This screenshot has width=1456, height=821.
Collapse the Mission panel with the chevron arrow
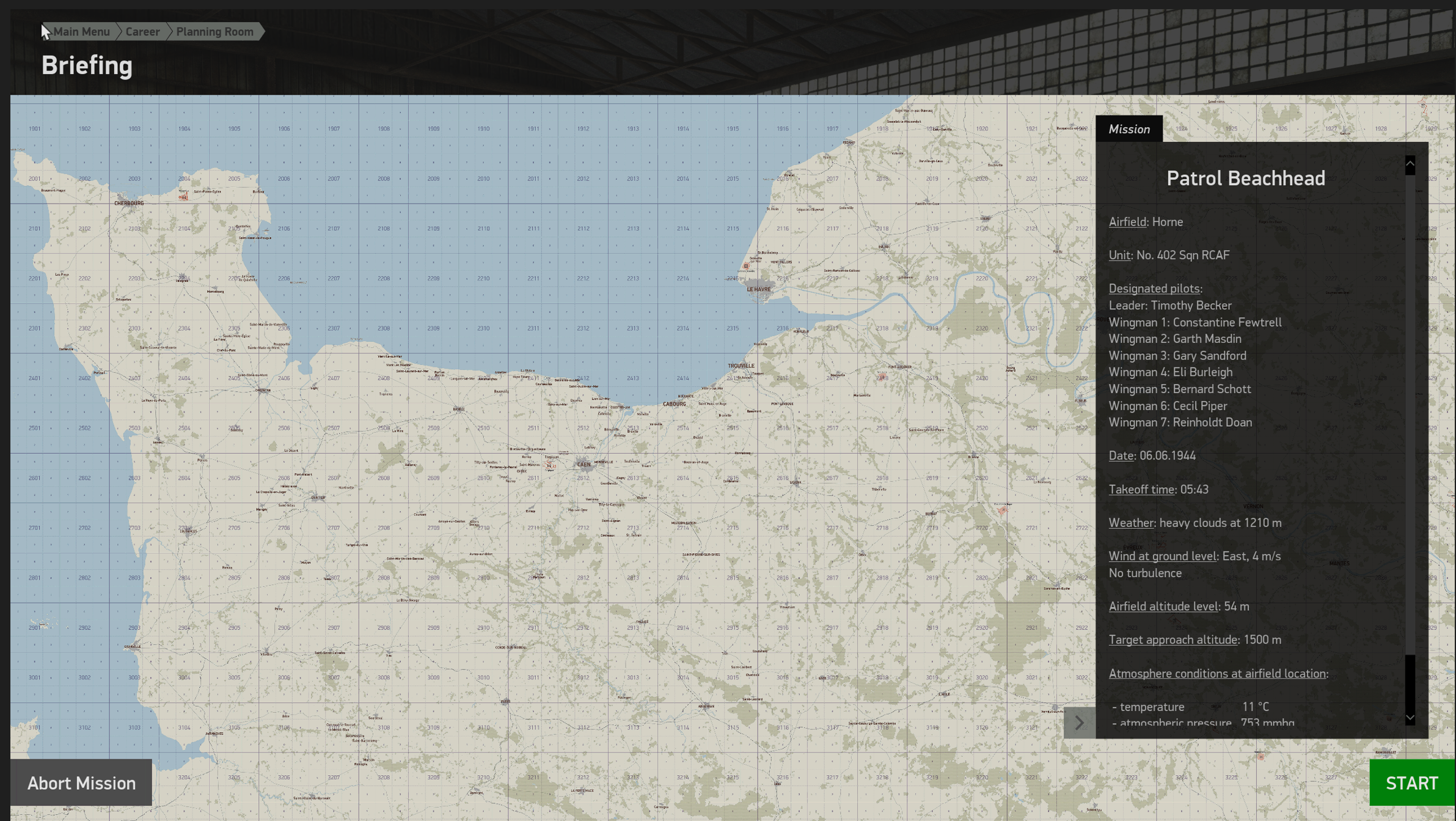point(1079,723)
